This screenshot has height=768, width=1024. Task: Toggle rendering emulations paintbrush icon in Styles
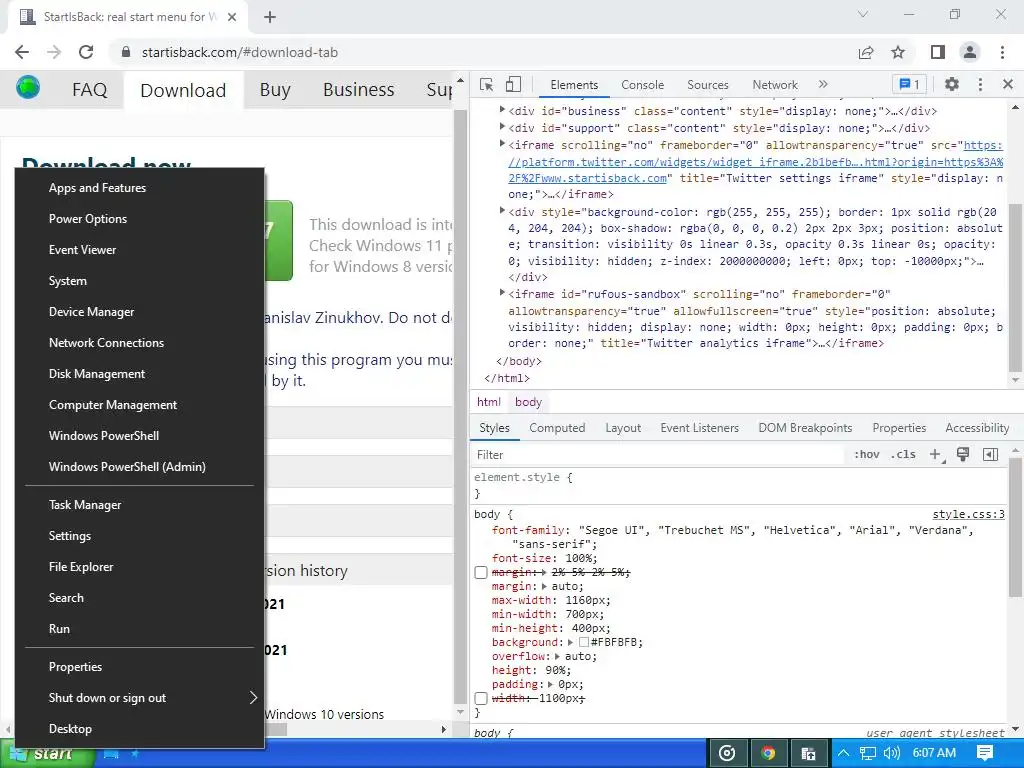(963, 455)
